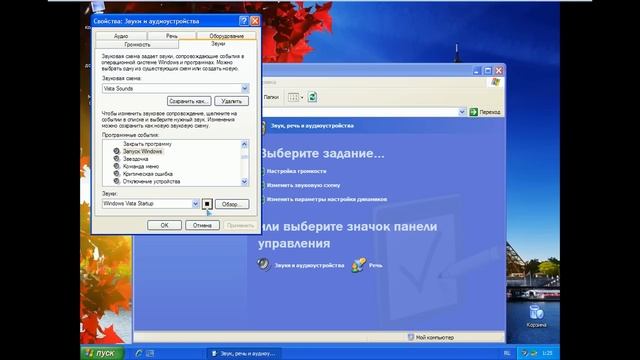
Task: Click the green sync icon in the explorer toolbar
Action: pos(312,97)
